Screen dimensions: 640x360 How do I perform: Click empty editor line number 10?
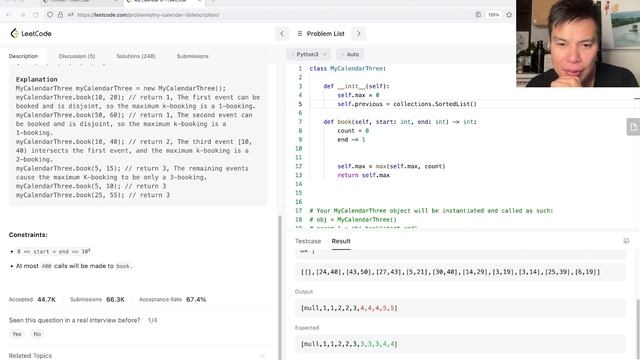coord(298,149)
